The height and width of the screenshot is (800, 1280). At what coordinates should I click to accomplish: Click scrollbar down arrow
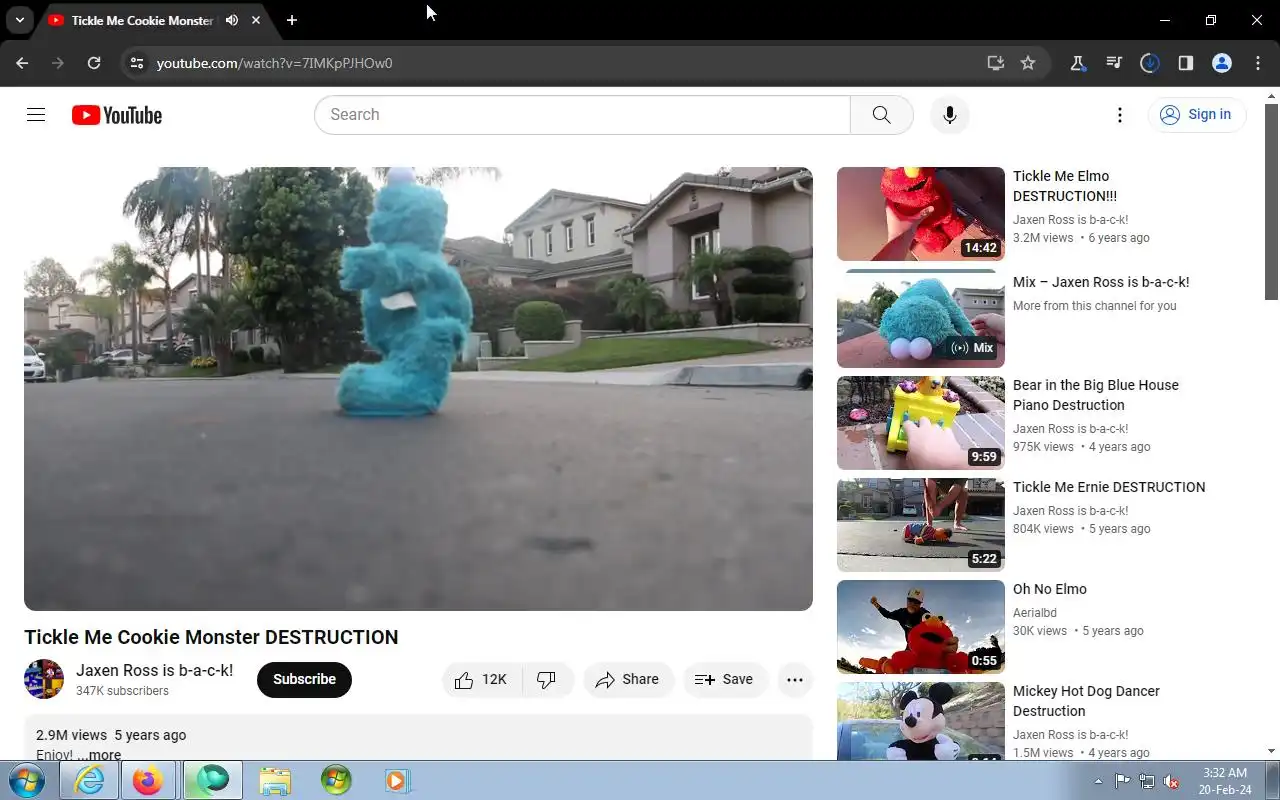(x=1271, y=751)
